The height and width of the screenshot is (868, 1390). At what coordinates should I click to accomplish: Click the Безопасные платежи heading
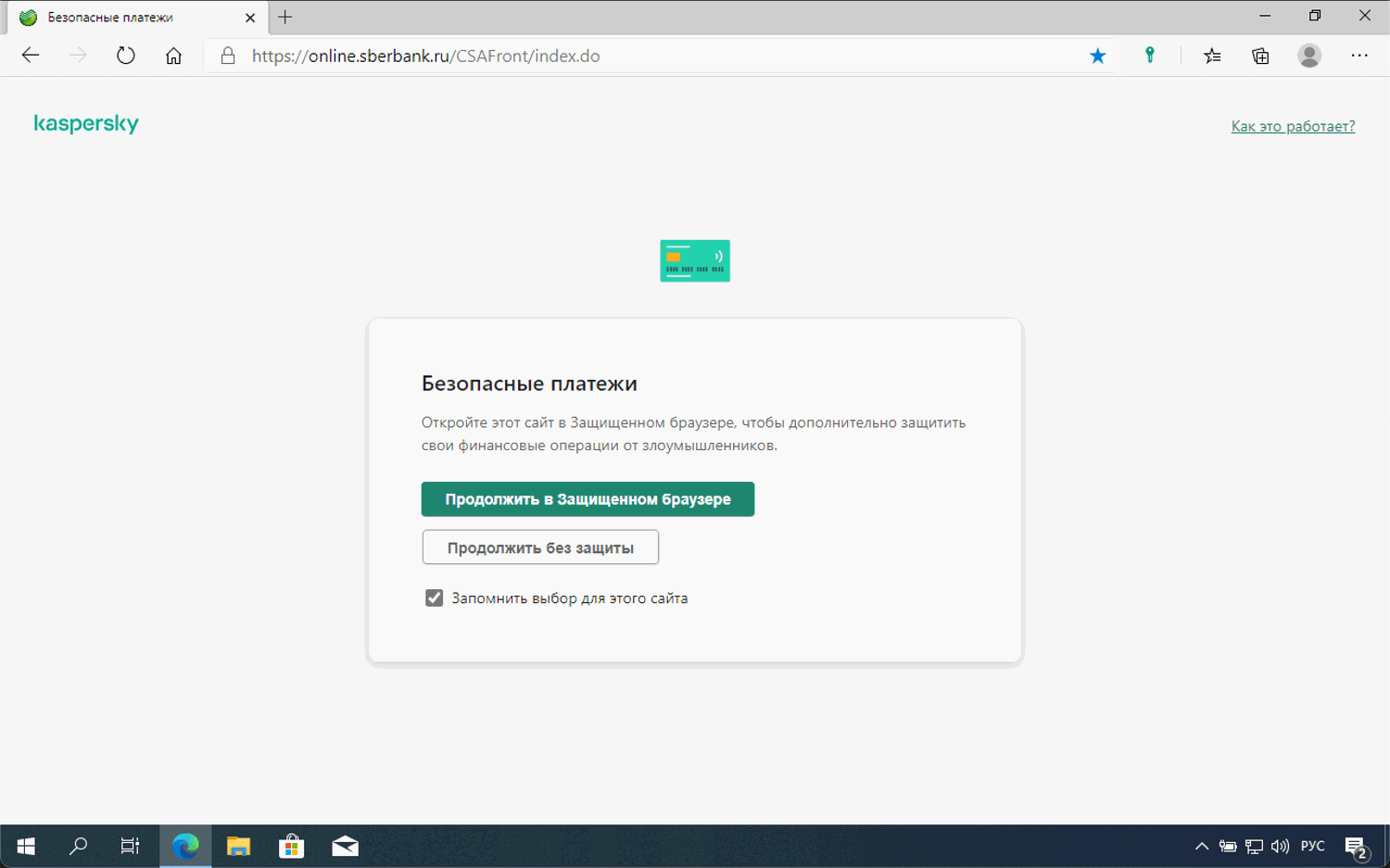coord(529,384)
